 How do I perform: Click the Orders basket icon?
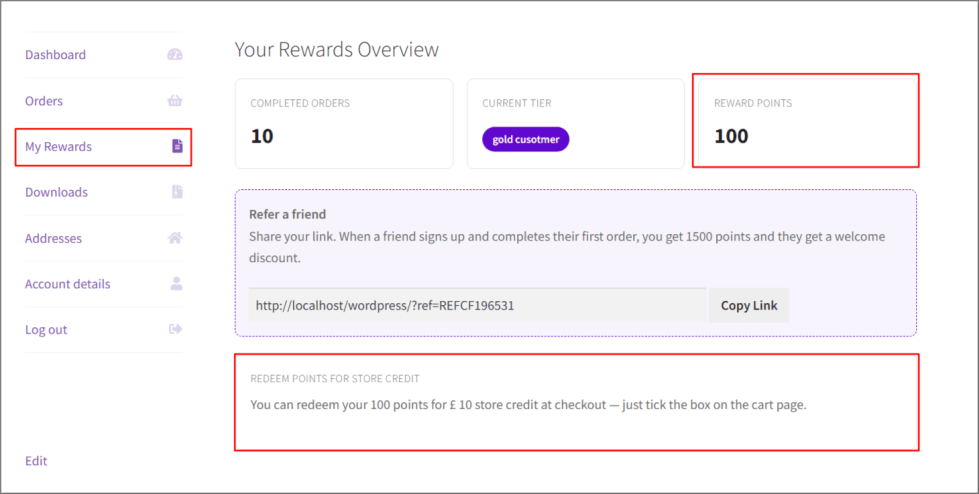point(175,101)
